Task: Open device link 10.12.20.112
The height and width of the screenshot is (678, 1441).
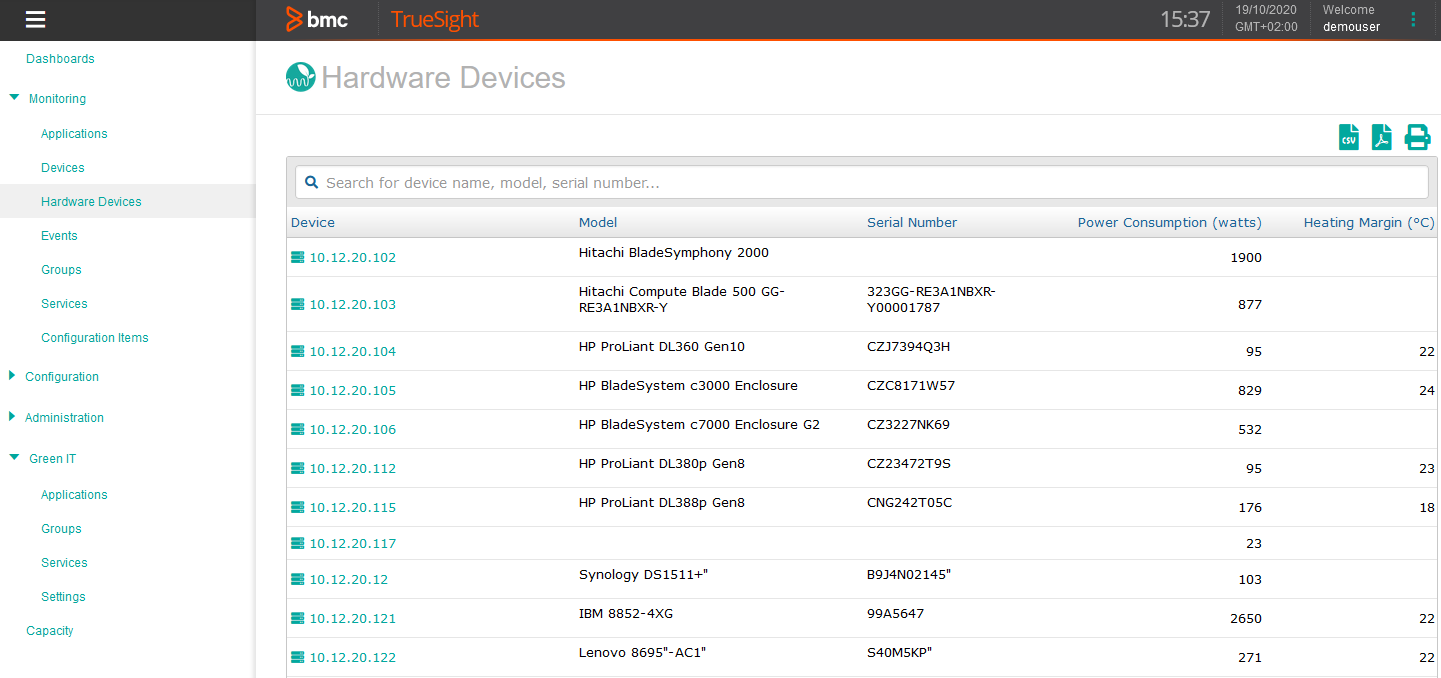Action: point(353,469)
